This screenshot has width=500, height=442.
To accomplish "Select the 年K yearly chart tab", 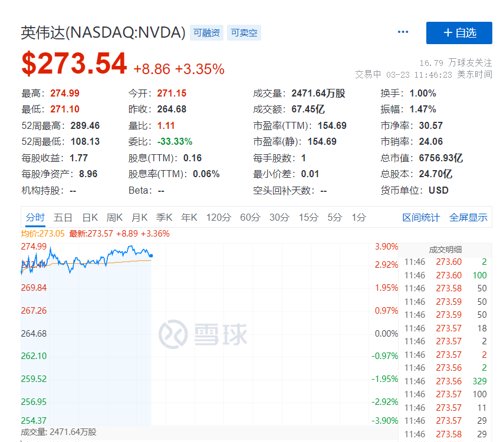I will pos(189,218).
